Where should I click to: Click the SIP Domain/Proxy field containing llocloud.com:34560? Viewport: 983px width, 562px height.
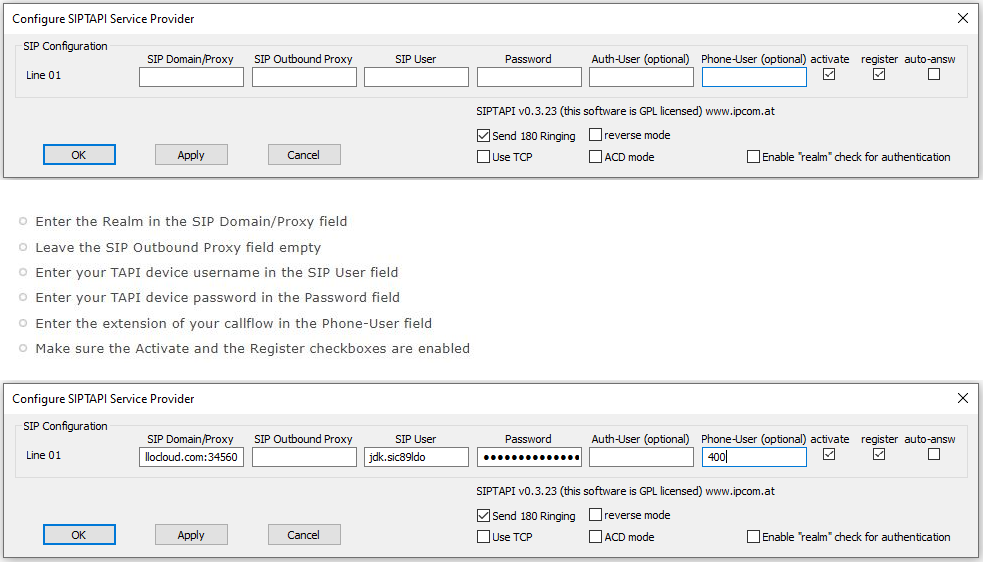[191, 457]
